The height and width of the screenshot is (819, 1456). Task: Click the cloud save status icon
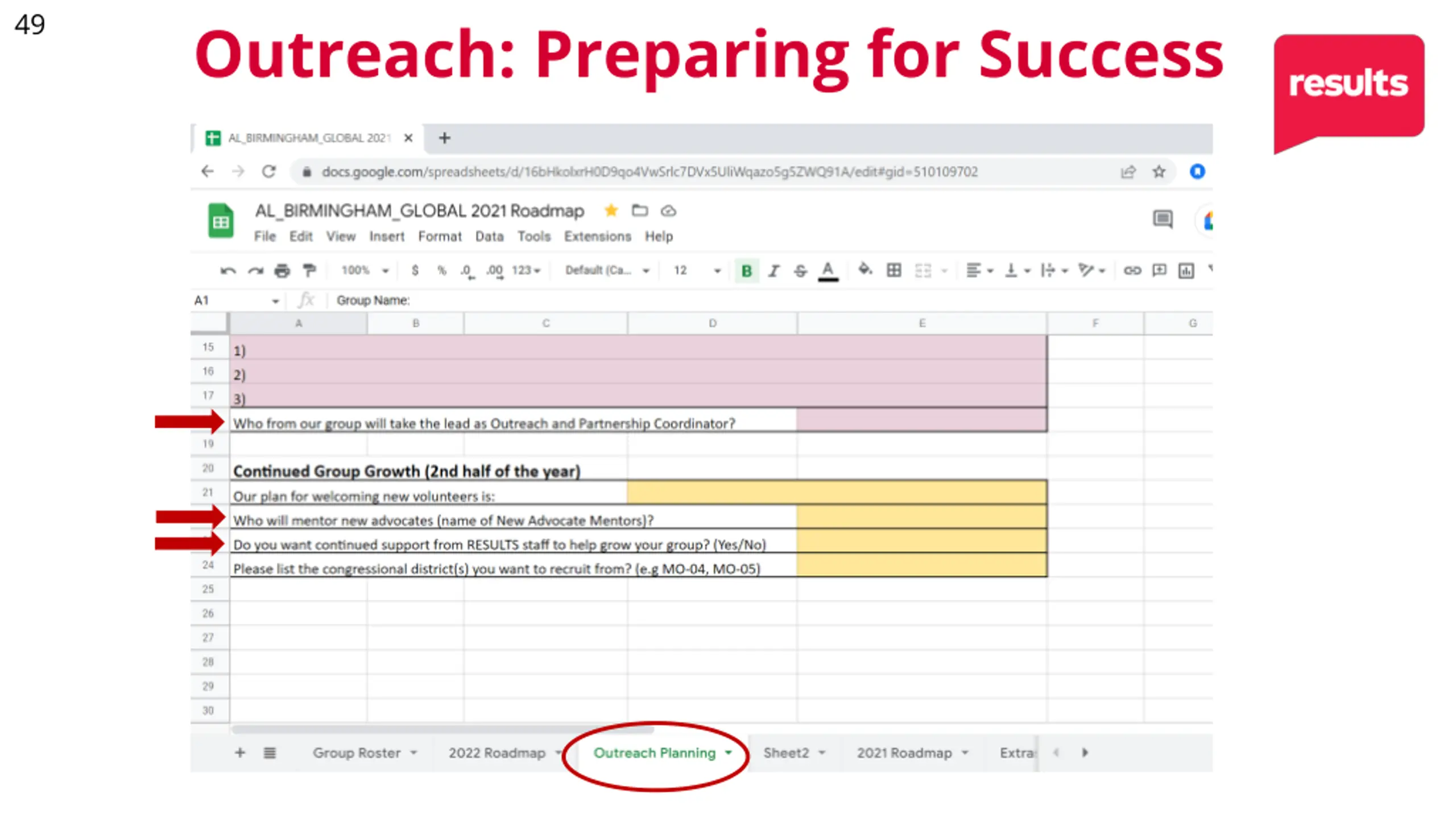pyautogui.click(x=668, y=211)
